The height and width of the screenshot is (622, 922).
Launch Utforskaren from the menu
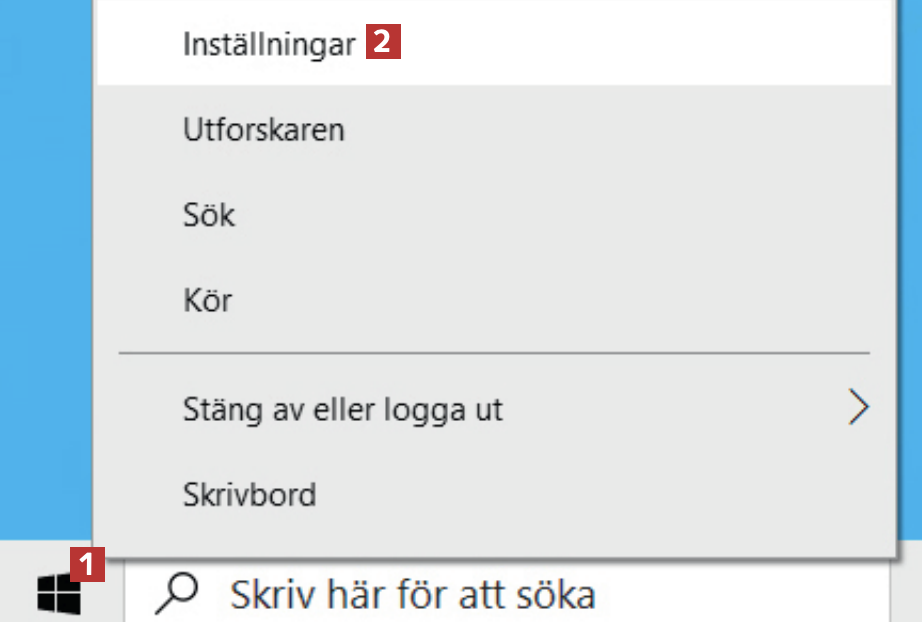click(x=264, y=129)
